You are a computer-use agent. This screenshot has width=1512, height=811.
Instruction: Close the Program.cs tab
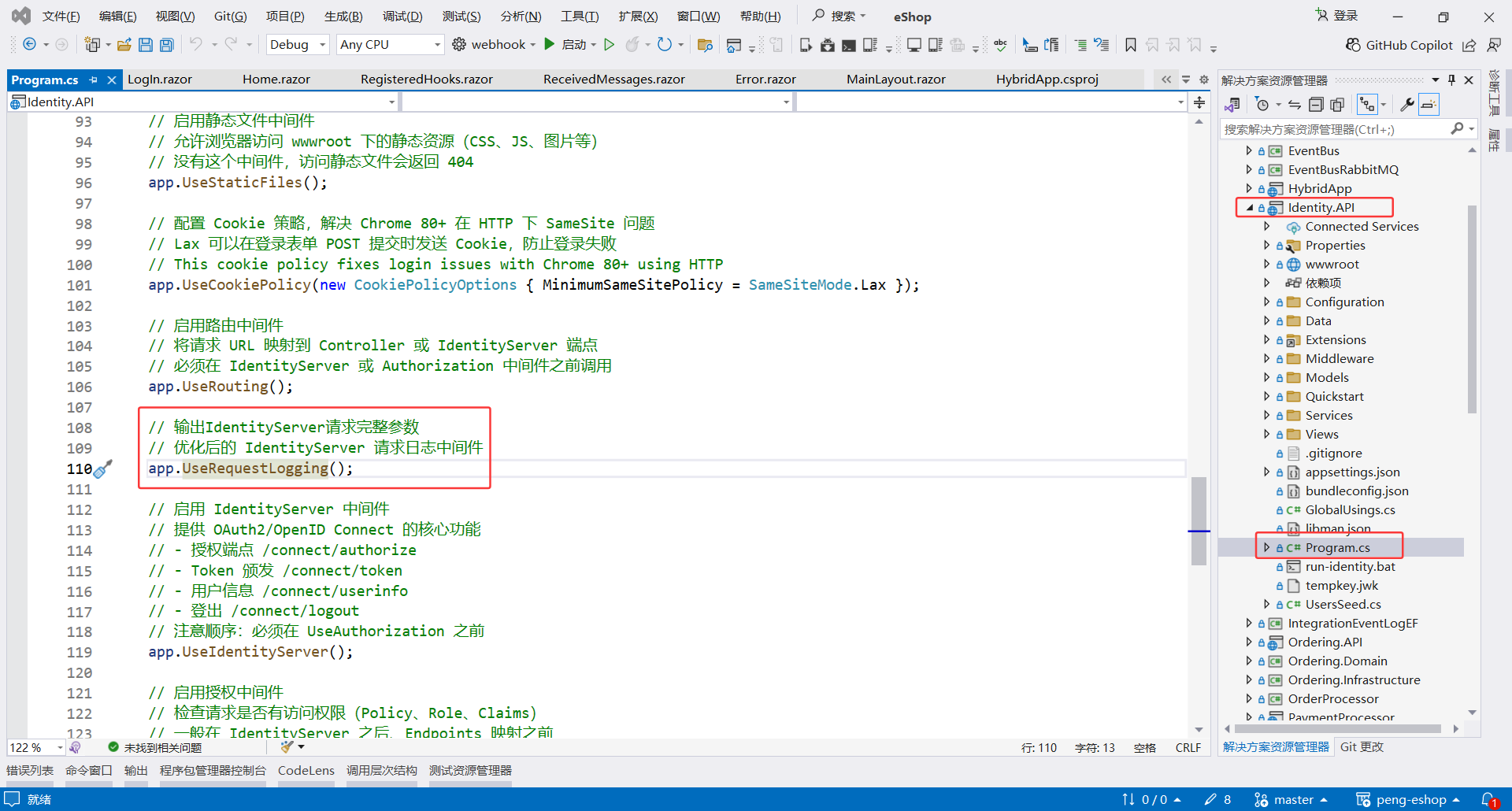tap(112, 80)
